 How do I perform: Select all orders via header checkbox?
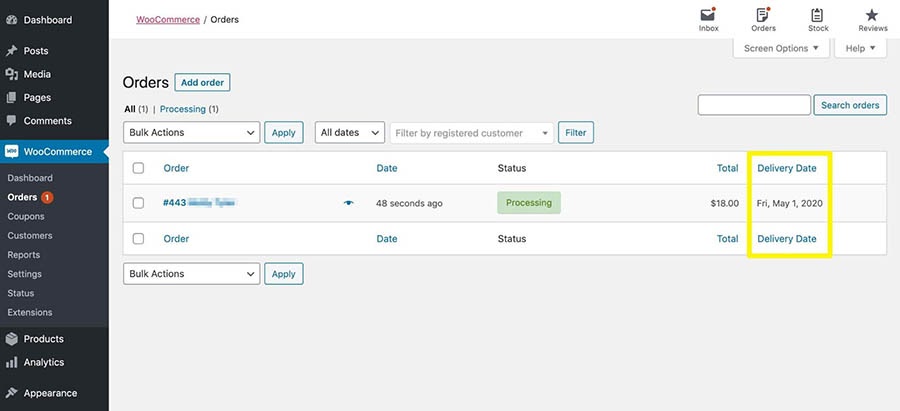pyautogui.click(x=138, y=168)
